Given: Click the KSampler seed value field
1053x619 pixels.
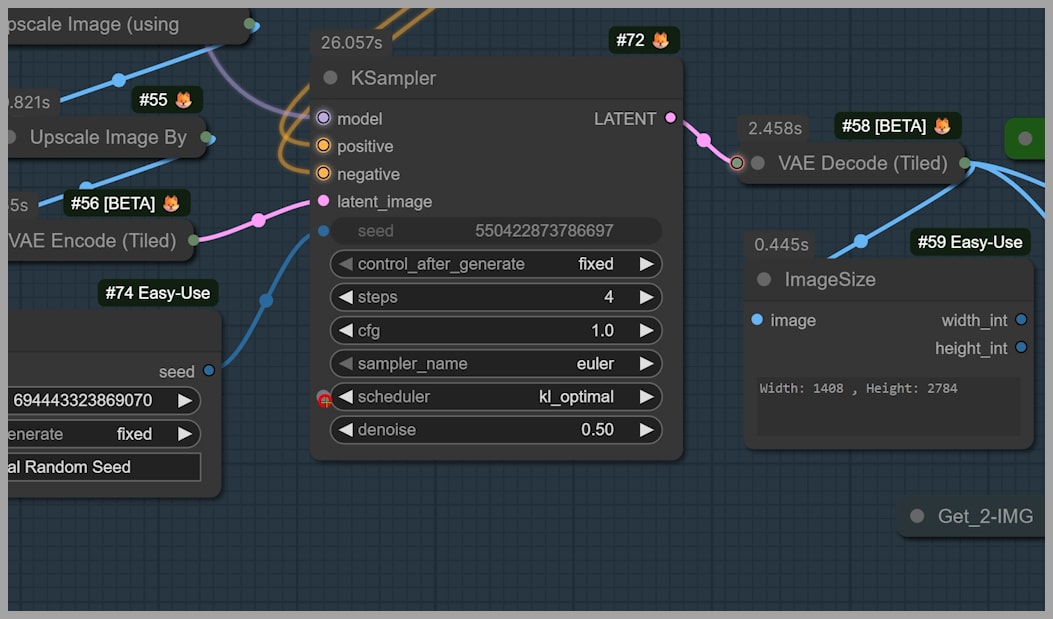Looking at the screenshot, I should 496,231.
